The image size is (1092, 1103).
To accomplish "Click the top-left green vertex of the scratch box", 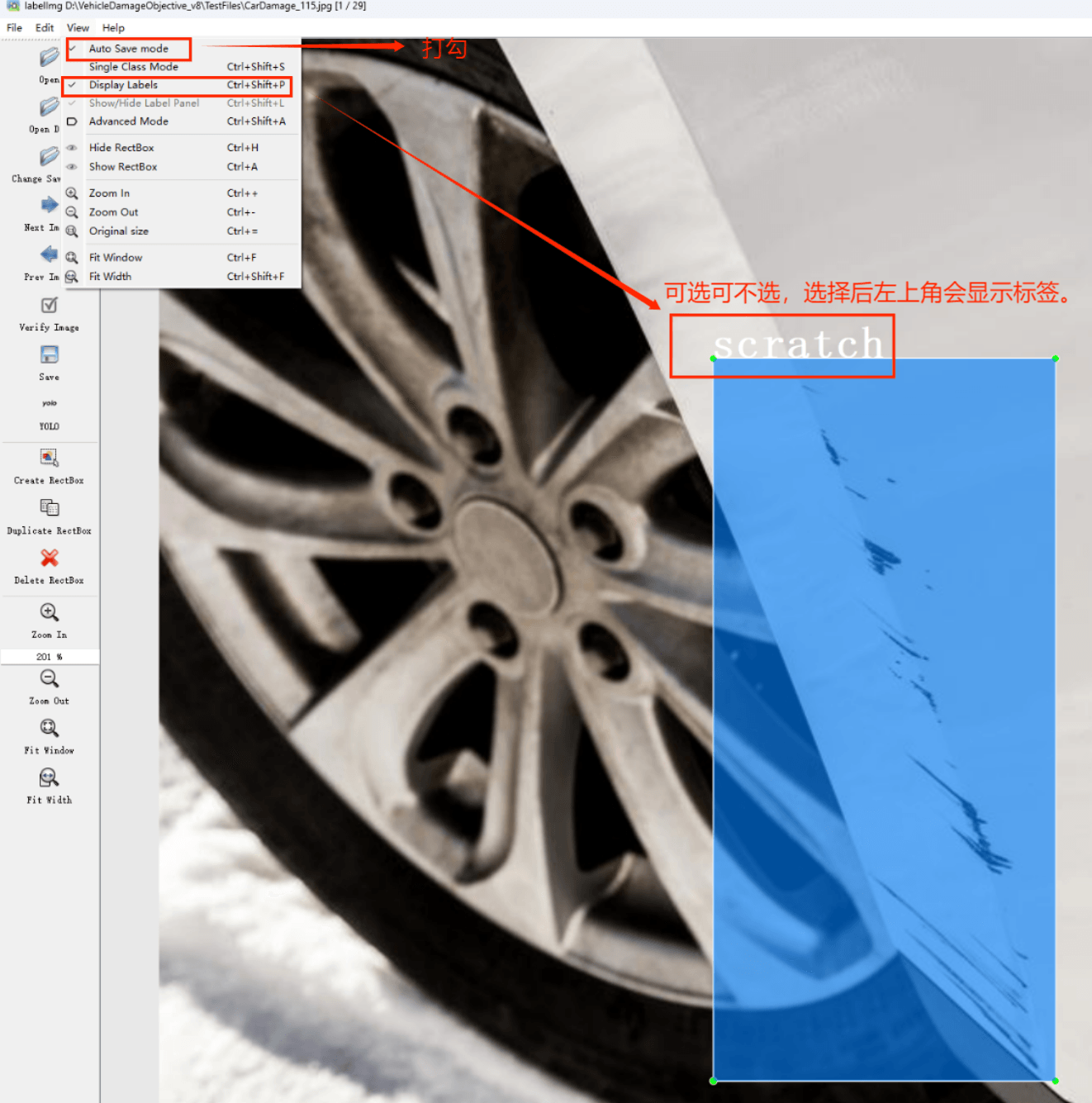I will (714, 359).
